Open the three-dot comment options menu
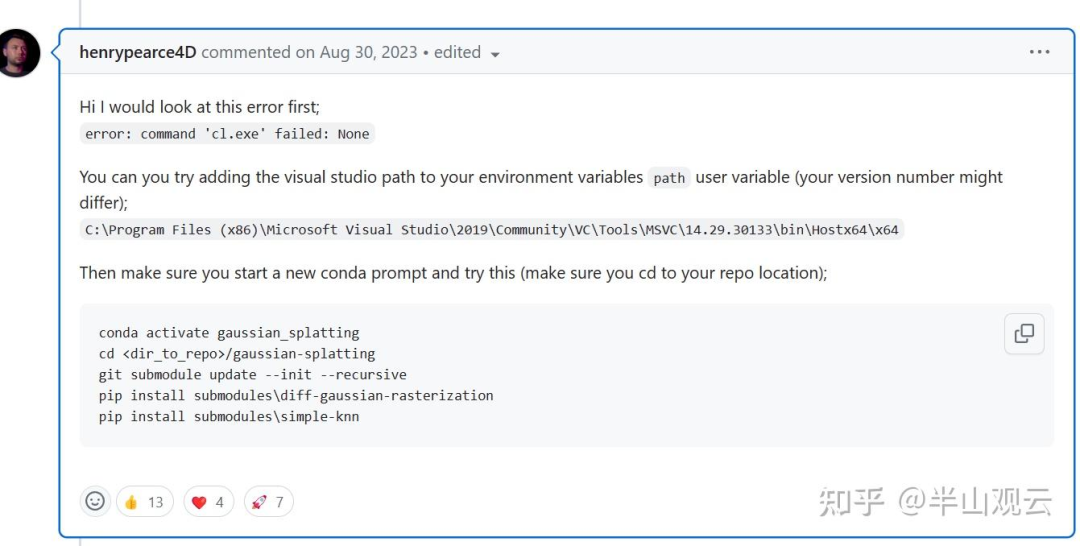The width and height of the screenshot is (1080, 546). click(1039, 52)
